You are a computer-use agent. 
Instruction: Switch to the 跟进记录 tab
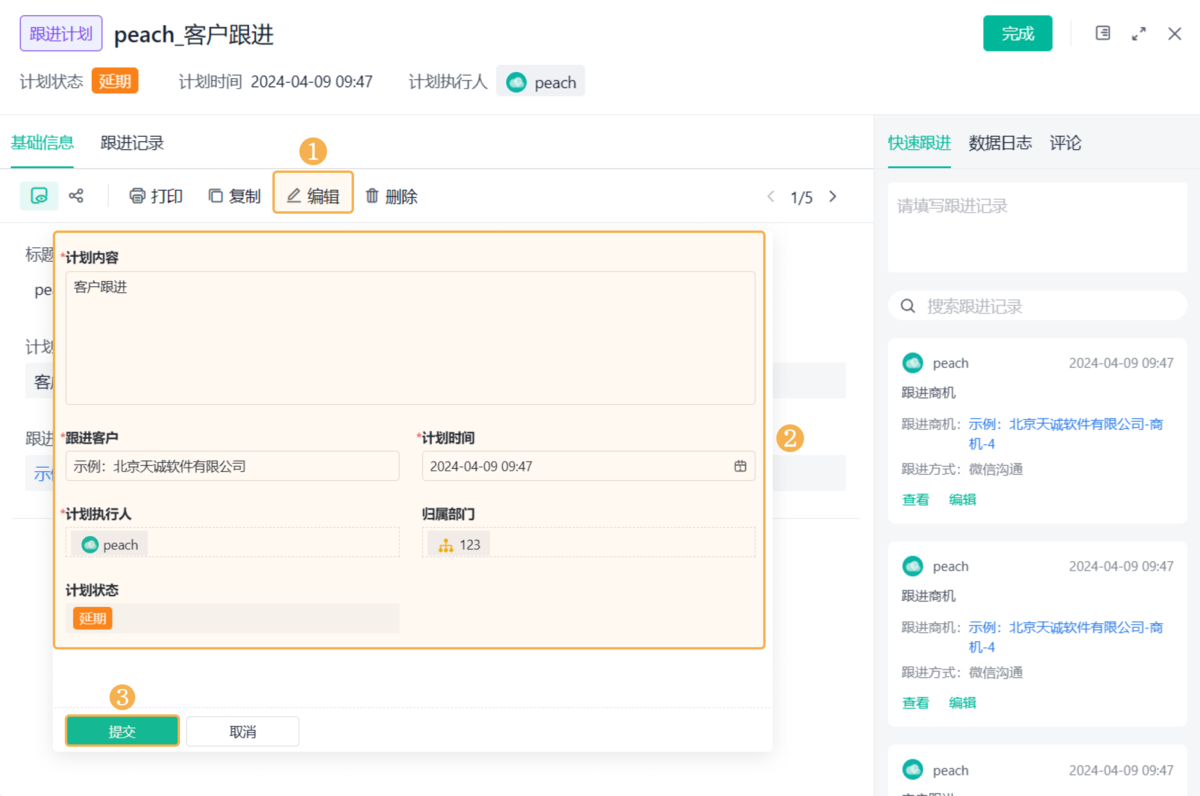[x=132, y=143]
